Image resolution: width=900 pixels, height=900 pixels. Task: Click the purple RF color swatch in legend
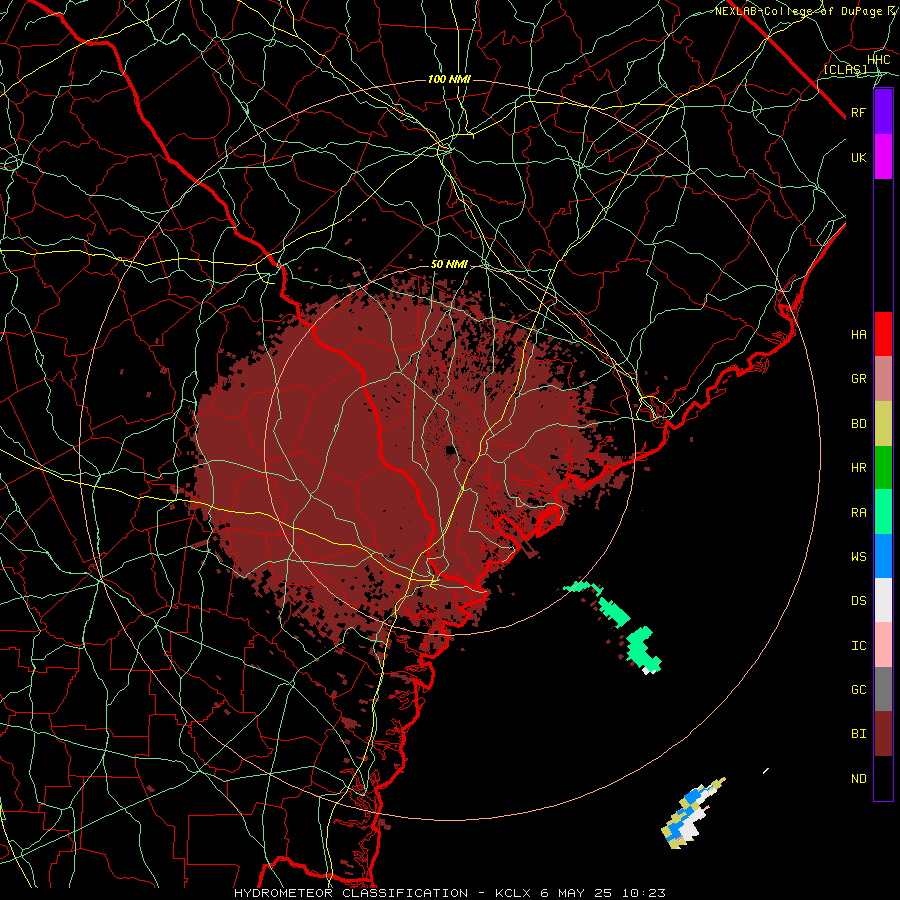[883, 112]
